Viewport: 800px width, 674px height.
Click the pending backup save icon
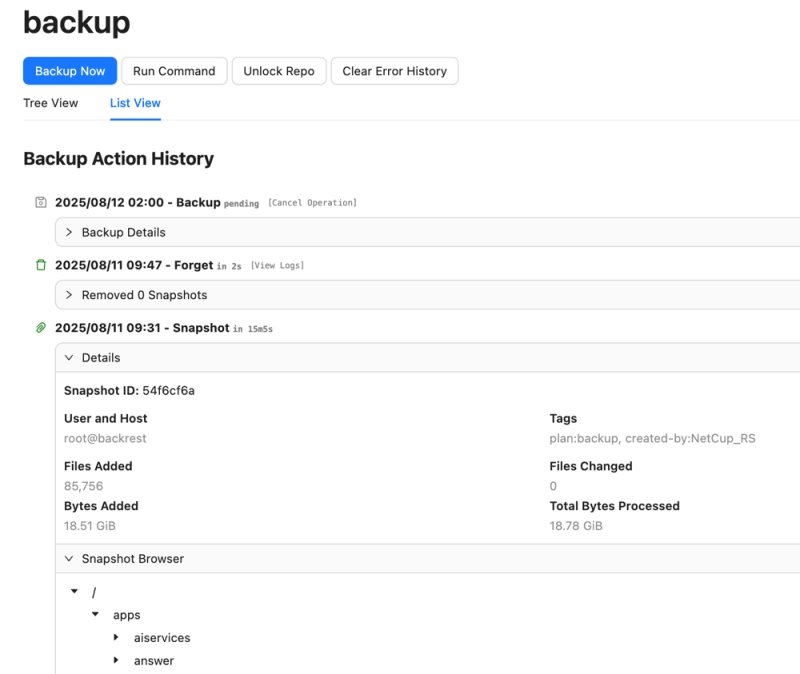[x=41, y=202]
